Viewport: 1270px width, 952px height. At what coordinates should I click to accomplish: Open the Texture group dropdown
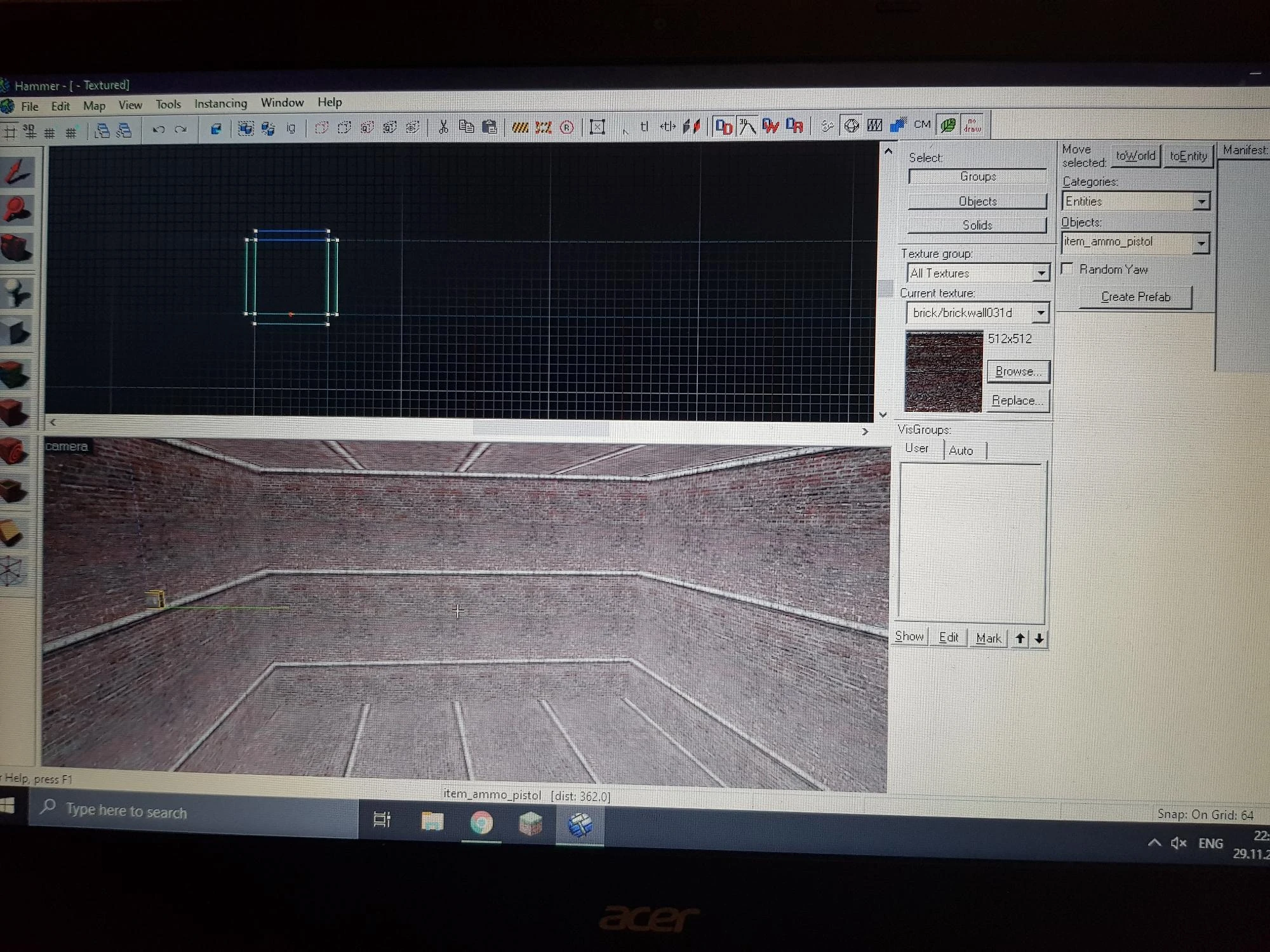coord(1040,274)
